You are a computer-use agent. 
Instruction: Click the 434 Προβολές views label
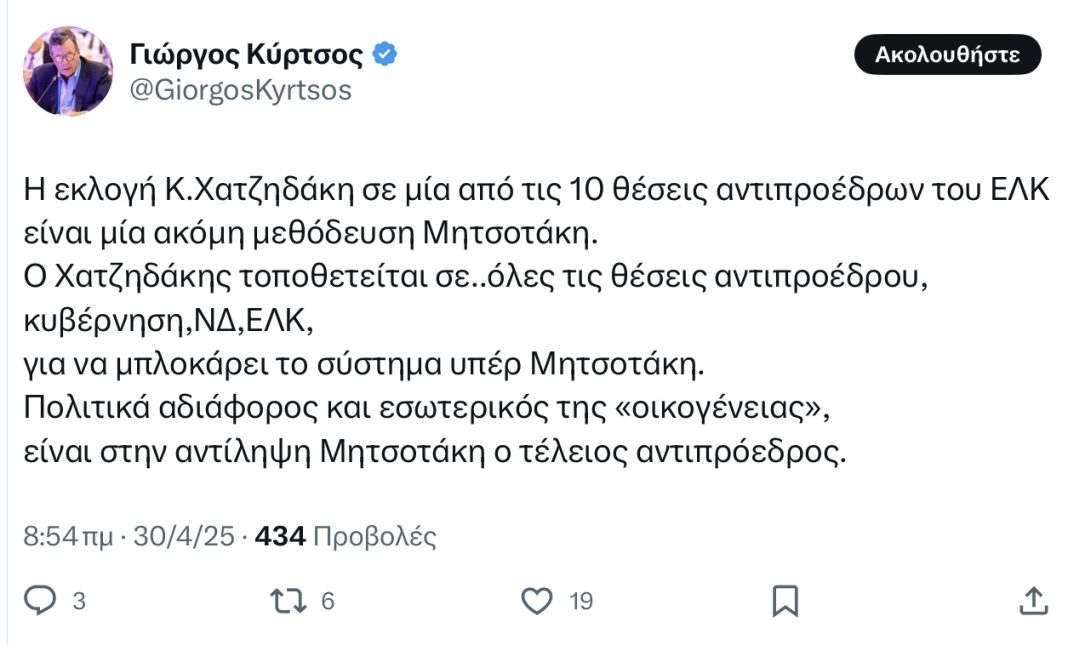coord(352,538)
